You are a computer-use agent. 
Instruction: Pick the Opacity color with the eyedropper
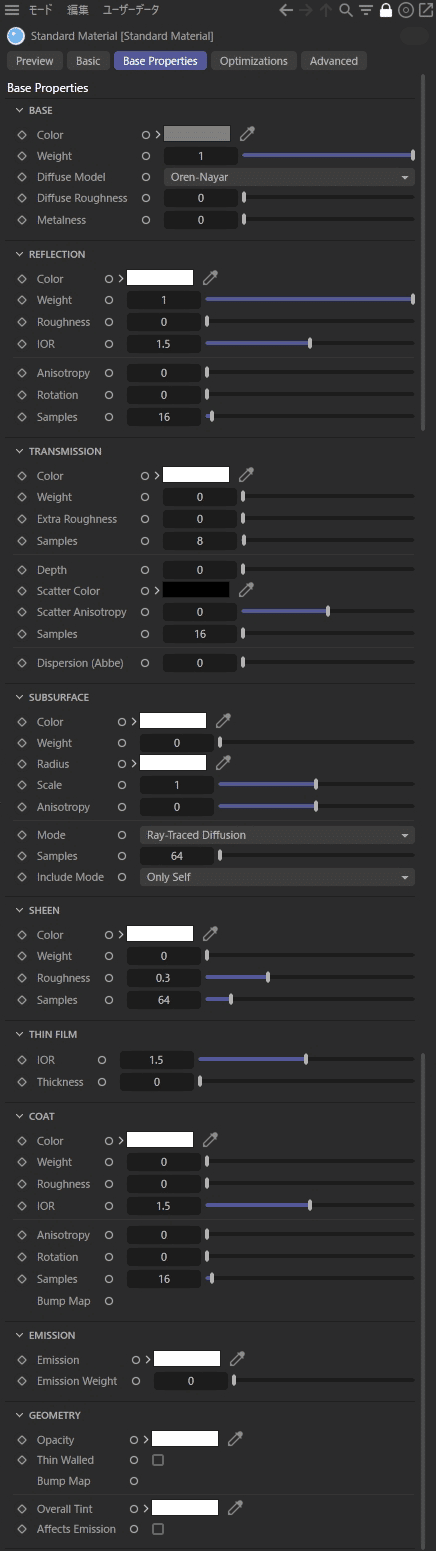(x=235, y=1439)
